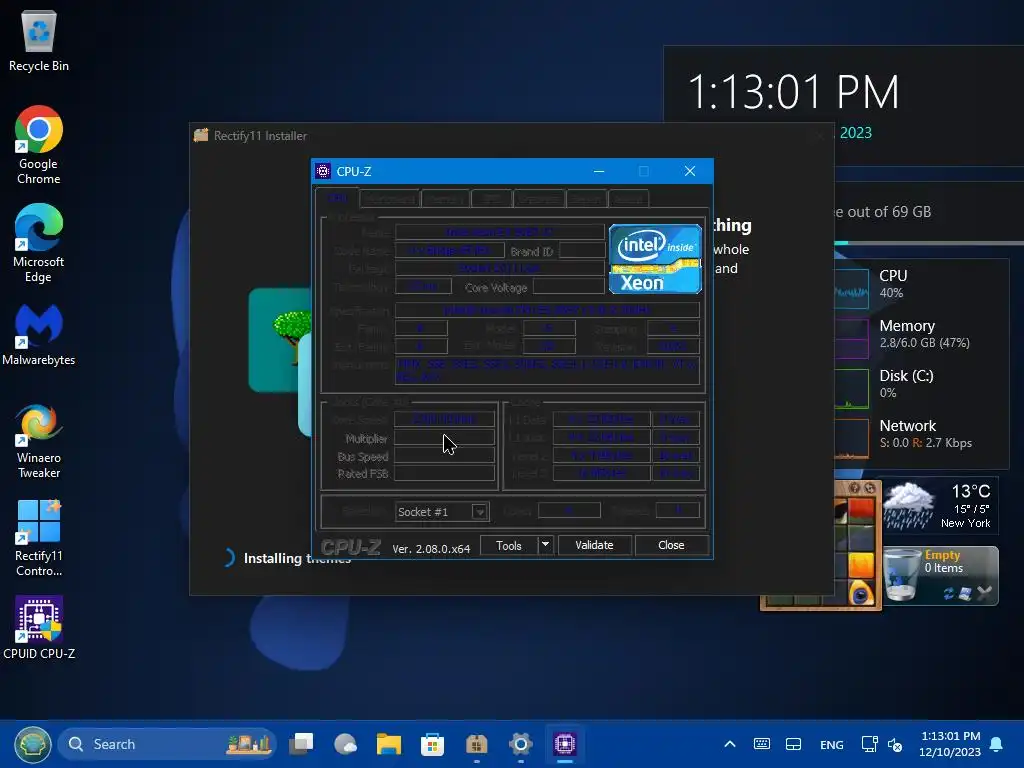Switch to the SPD tab in CPU-Z
Screen dimensions: 1024x768
[491, 199]
